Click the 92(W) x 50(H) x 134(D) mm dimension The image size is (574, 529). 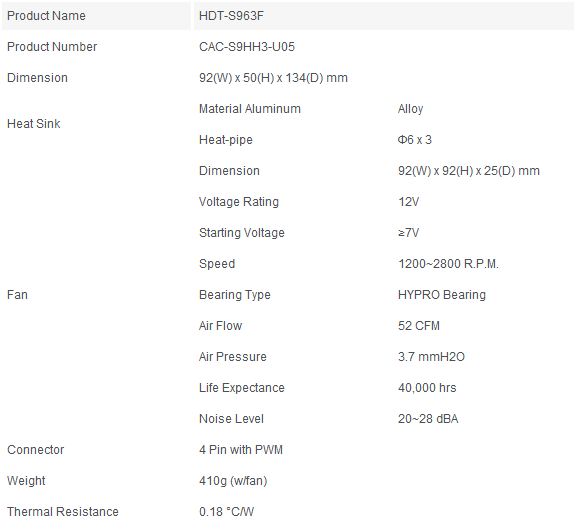(x=273, y=78)
